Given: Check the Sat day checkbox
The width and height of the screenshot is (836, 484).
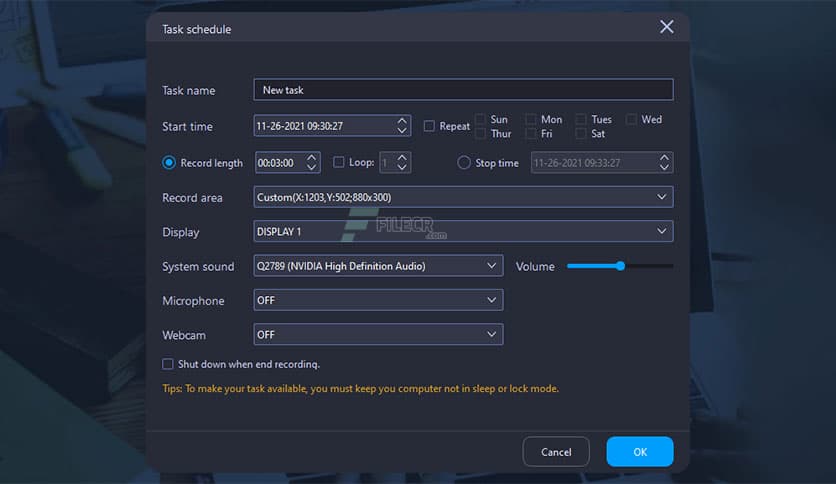Looking at the screenshot, I should pyautogui.click(x=581, y=133).
